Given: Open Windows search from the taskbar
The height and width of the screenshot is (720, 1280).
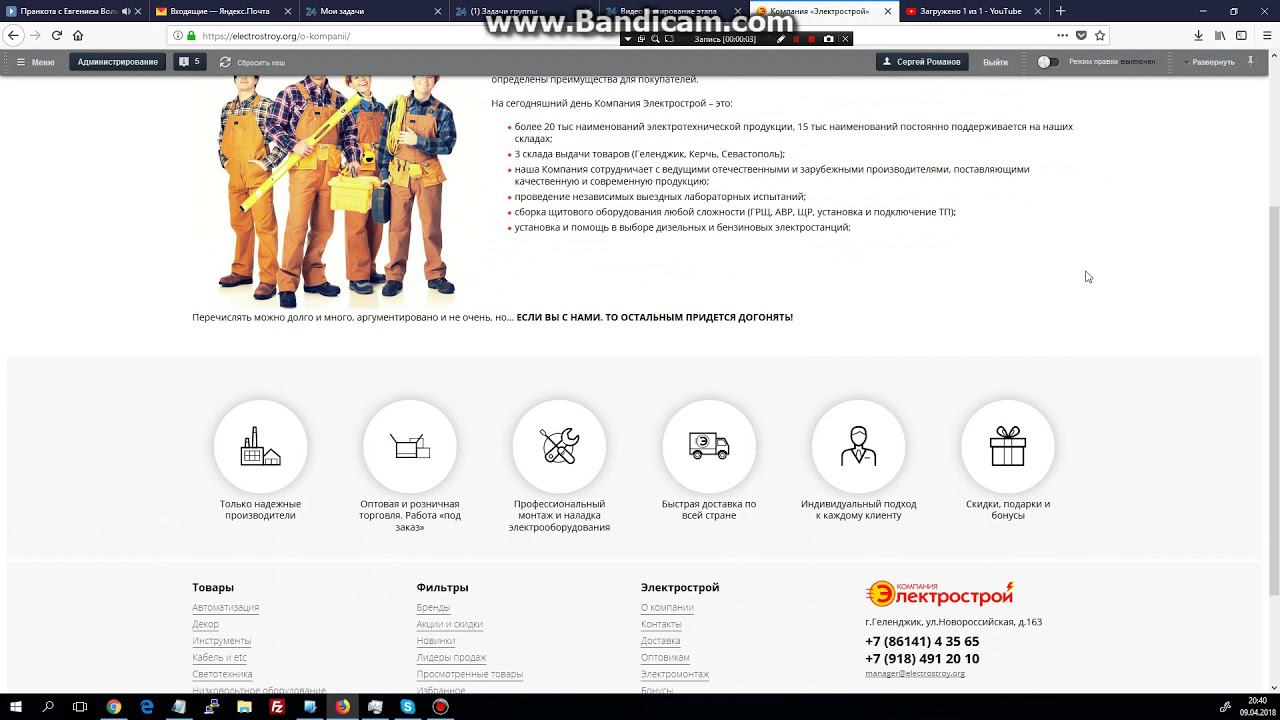Looking at the screenshot, I should pyautogui.click(x=48, y=706).
